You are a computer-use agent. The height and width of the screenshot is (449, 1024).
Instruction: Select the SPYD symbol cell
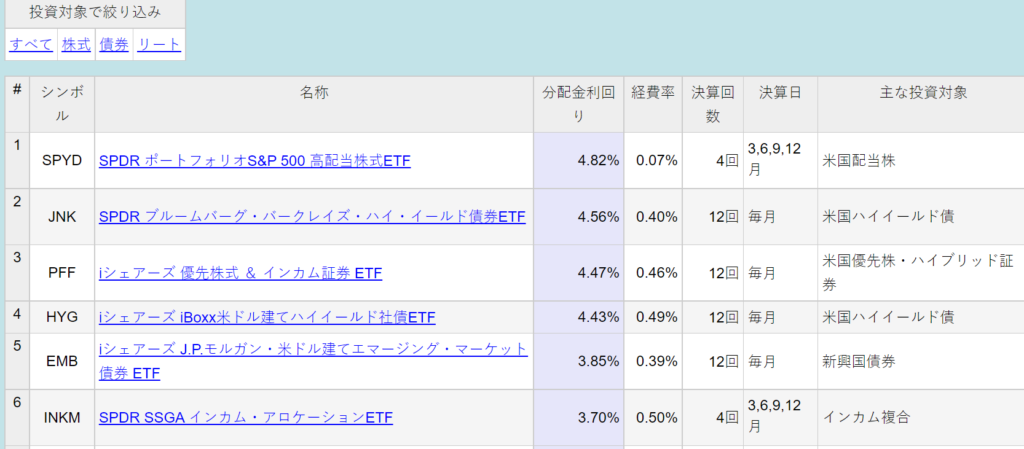point(62,161)
